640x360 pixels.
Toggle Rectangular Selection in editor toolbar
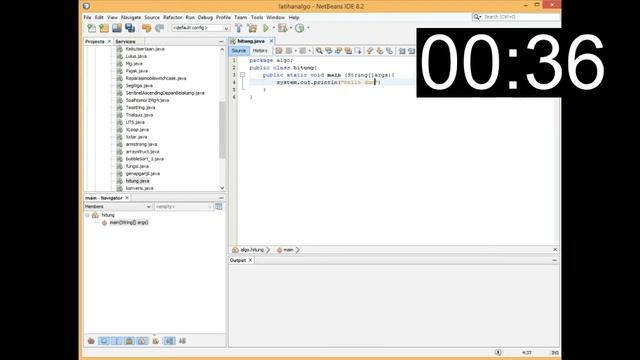pos(358,51)
